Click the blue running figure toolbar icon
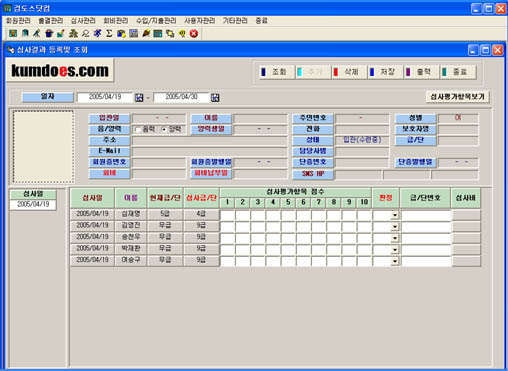The height and width of the screenshot is (371, 508). click(x=97, y=33)
